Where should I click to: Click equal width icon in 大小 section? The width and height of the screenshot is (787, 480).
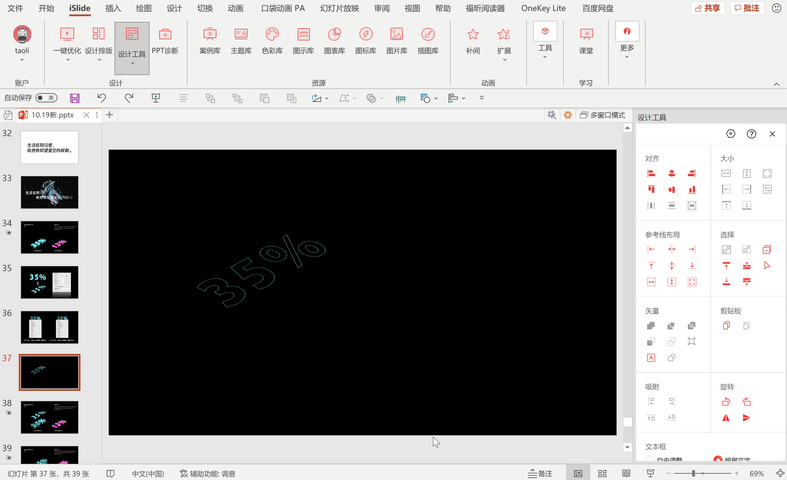726,174
